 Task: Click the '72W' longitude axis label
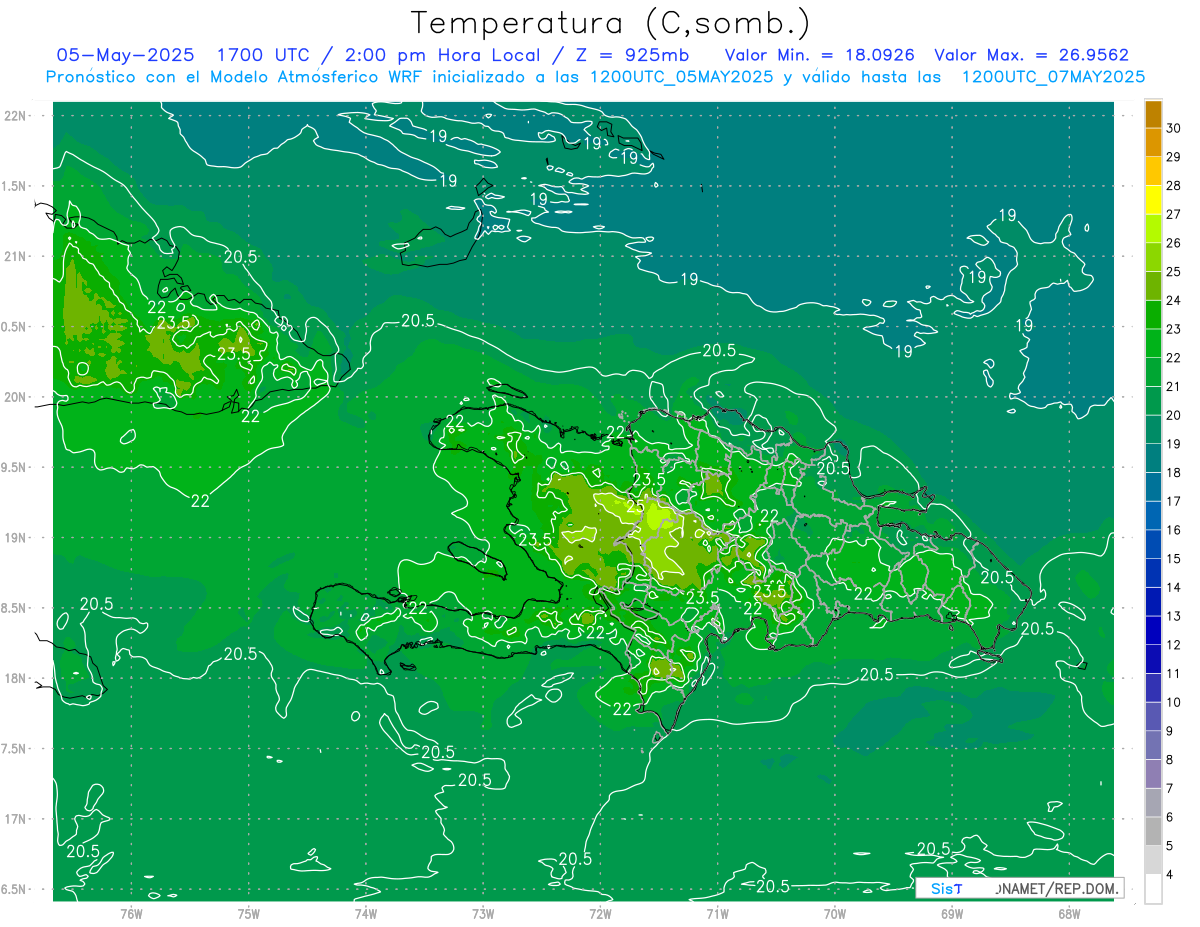click(600, 913)
